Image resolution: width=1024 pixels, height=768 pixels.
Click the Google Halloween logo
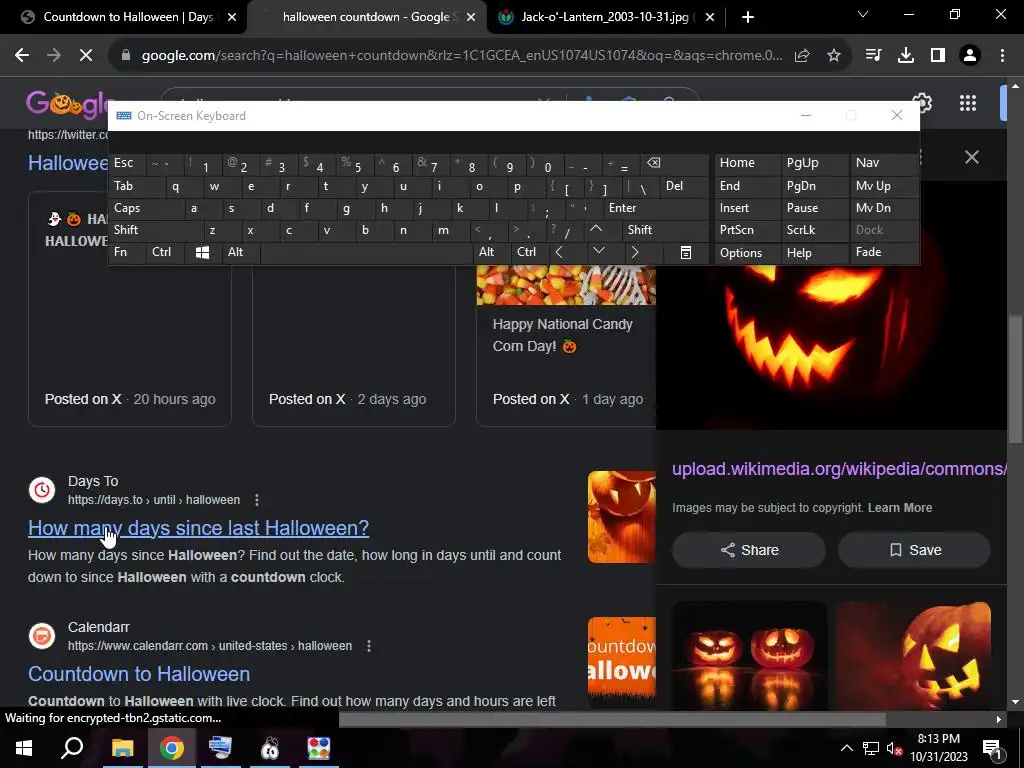tap(67, 104)
